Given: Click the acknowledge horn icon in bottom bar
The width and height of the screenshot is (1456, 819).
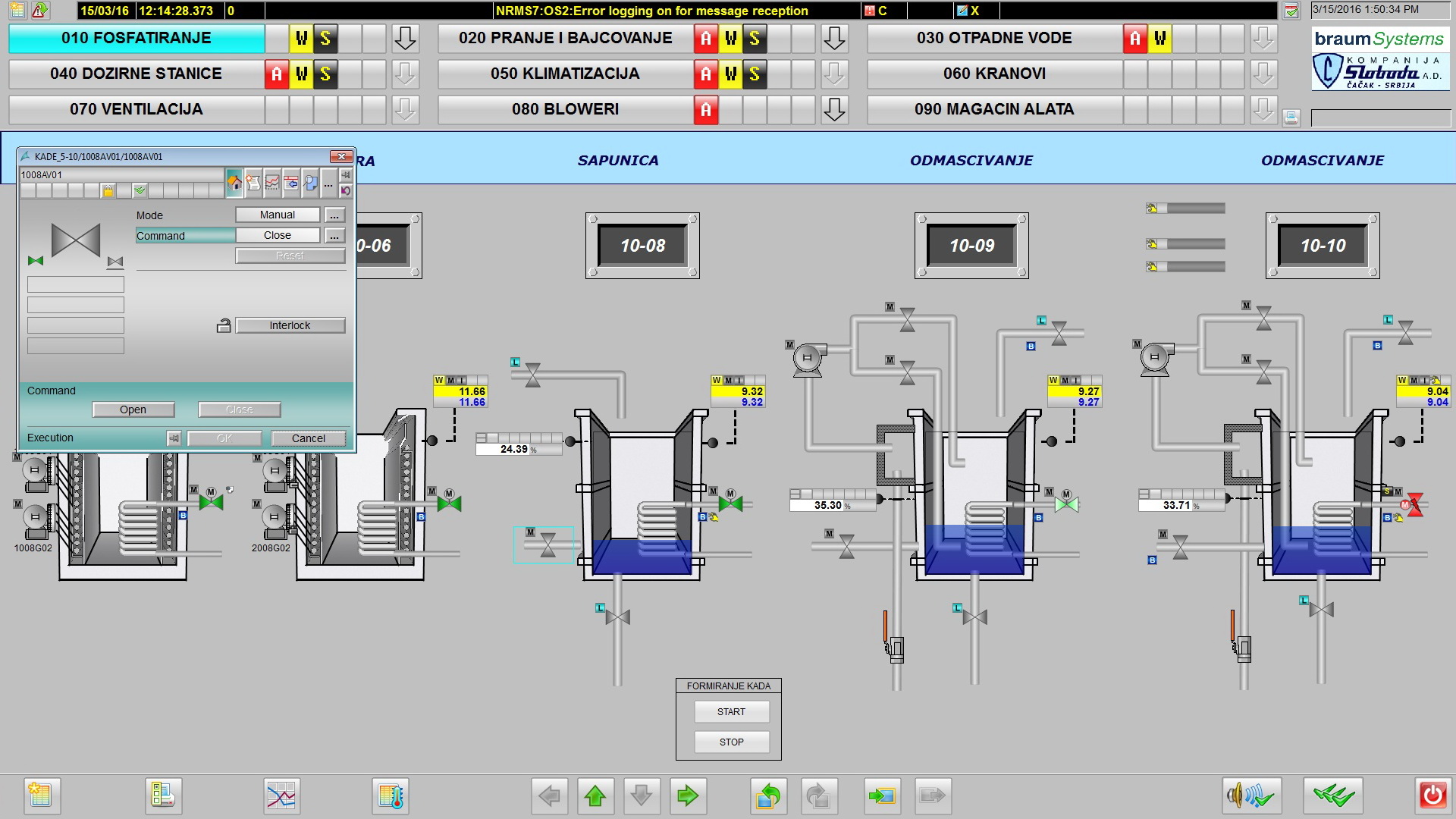Looking at the screenshot, I should click(1251, 795).
